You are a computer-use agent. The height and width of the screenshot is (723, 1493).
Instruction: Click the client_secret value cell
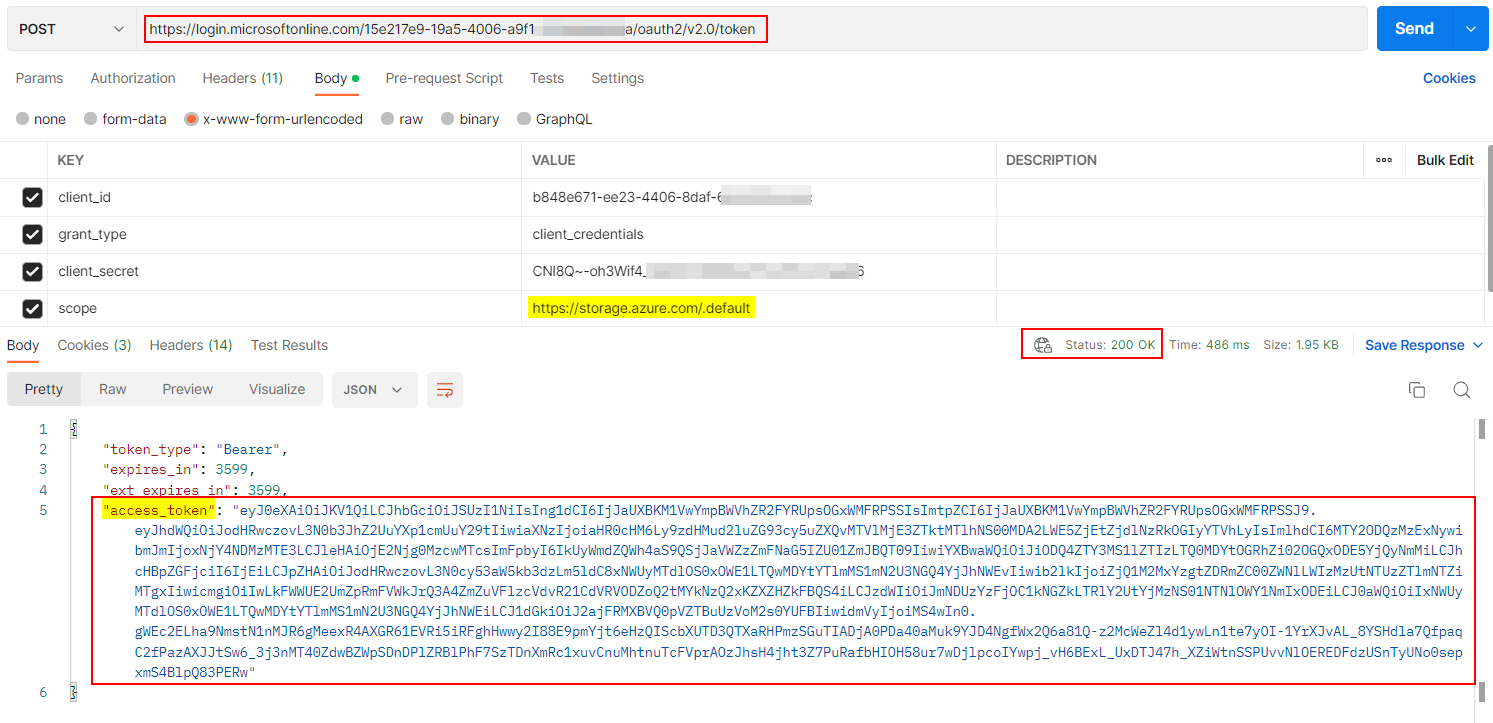point(759,271)
